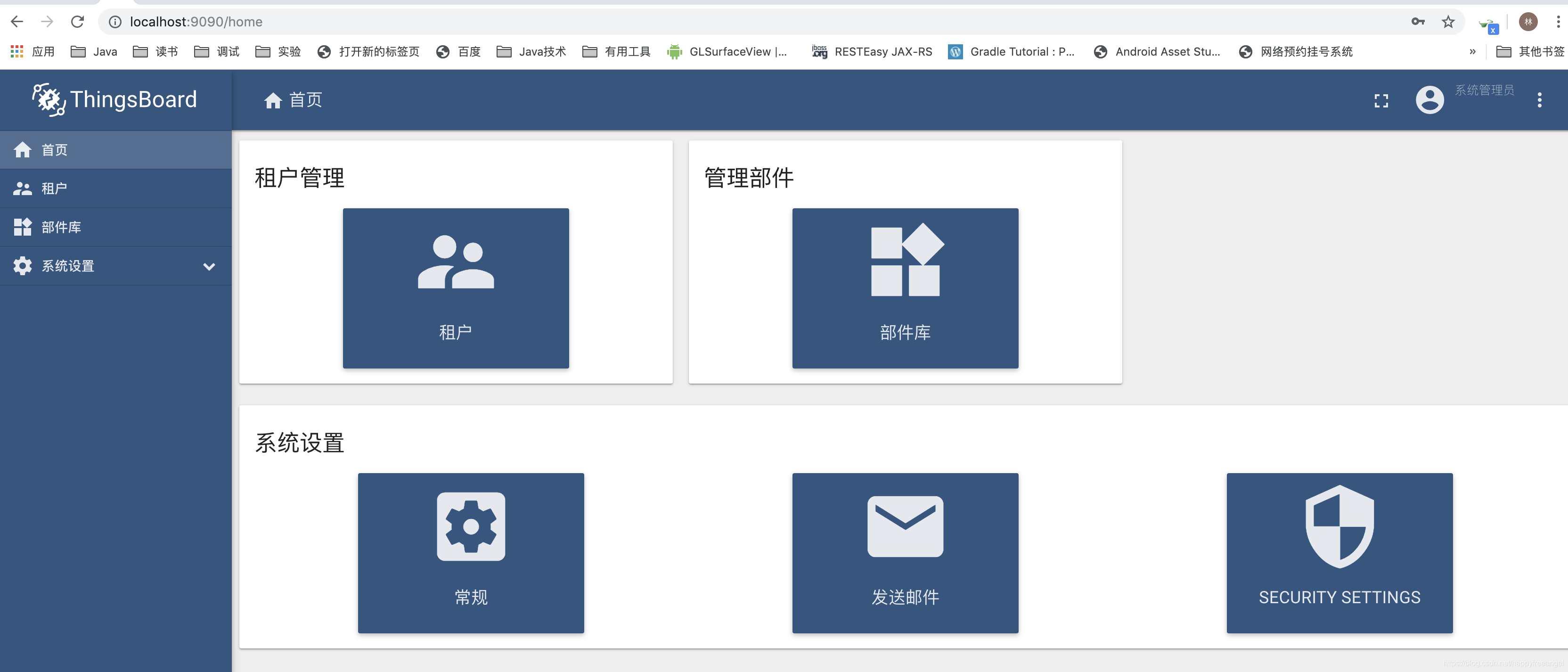Open the Java技术 bookmarks folder

click(531, 52)
